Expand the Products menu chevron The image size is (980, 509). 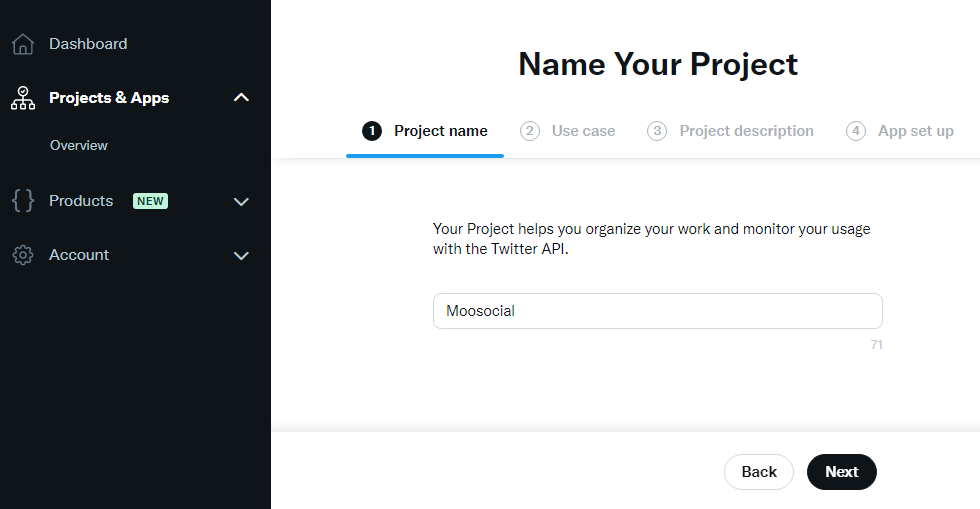(241, 201)
